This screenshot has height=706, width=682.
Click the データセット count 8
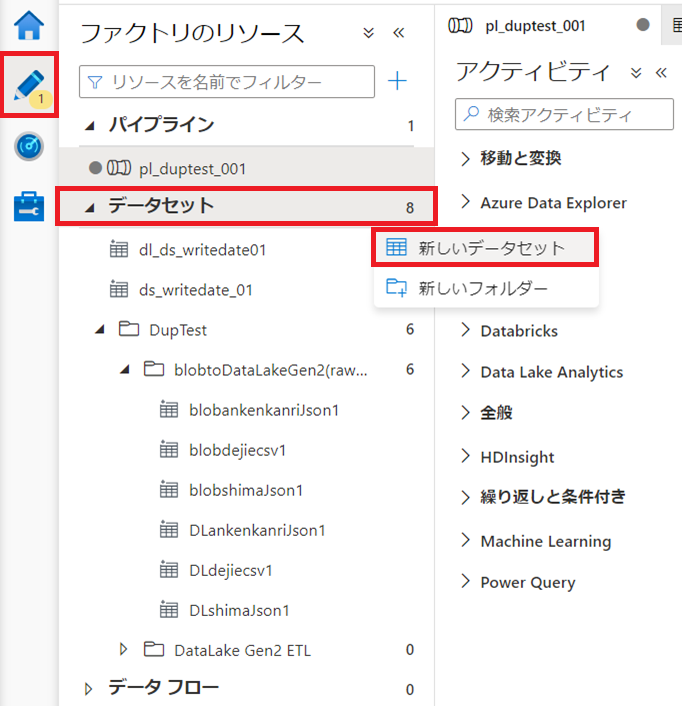(410, 208)
